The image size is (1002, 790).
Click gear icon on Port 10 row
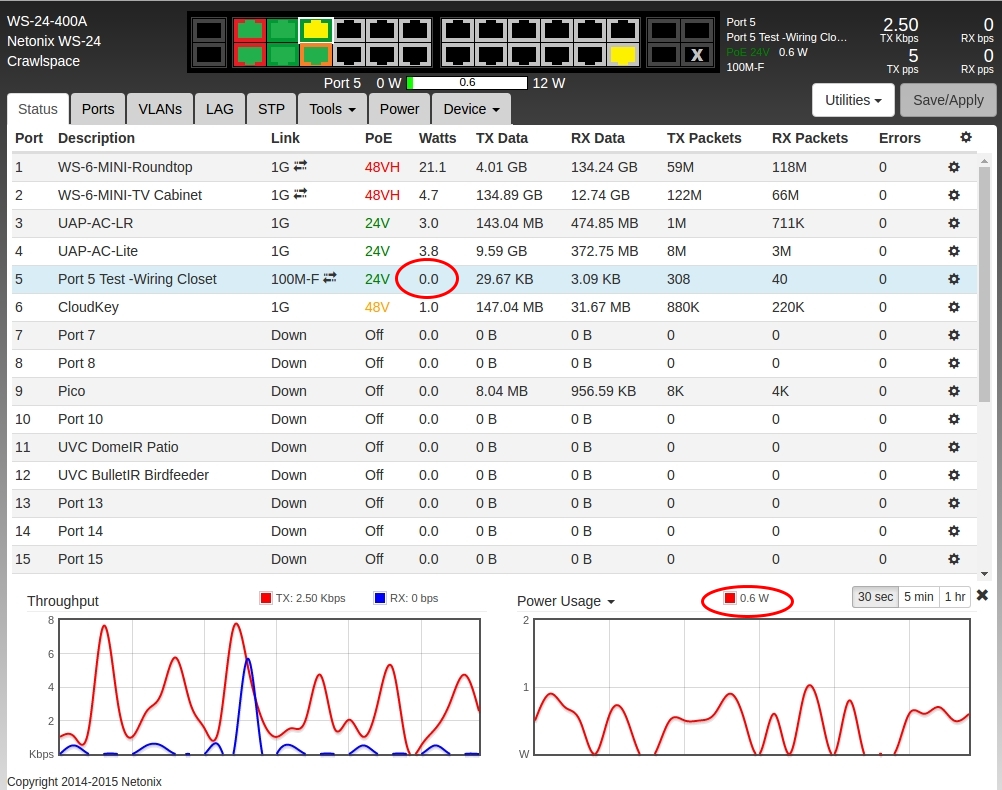pyautogui.click(x=953, y=419)
